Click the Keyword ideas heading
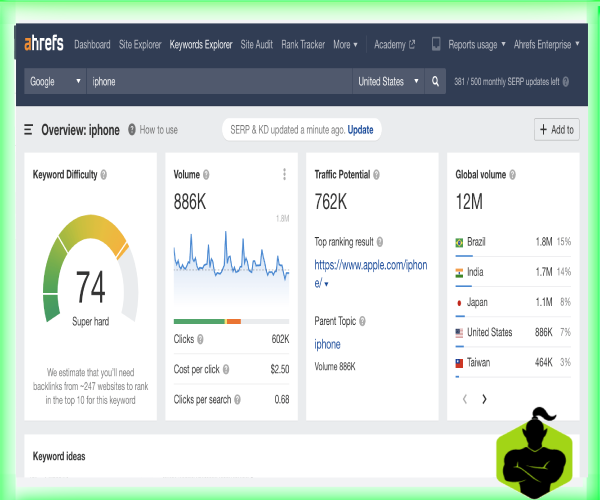 click(59, 456)
